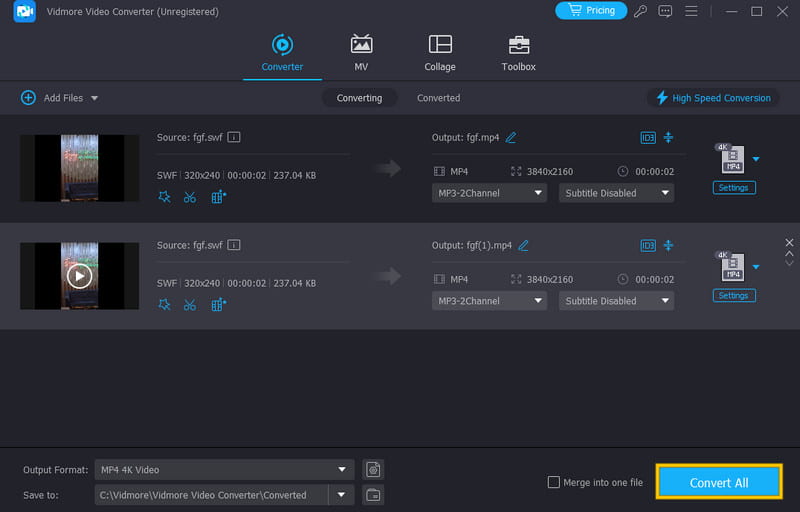This screenshot has width=800, height=512.
Task: Open the Add Files dropdown arrow
Action: 95,98
